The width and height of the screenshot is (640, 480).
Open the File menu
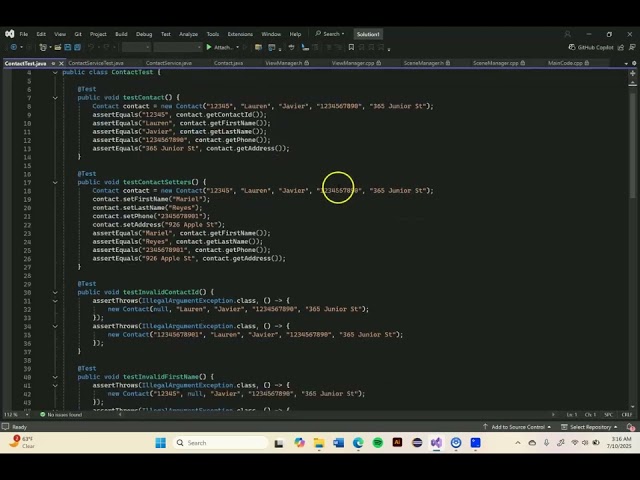click(x=24, y=34)
